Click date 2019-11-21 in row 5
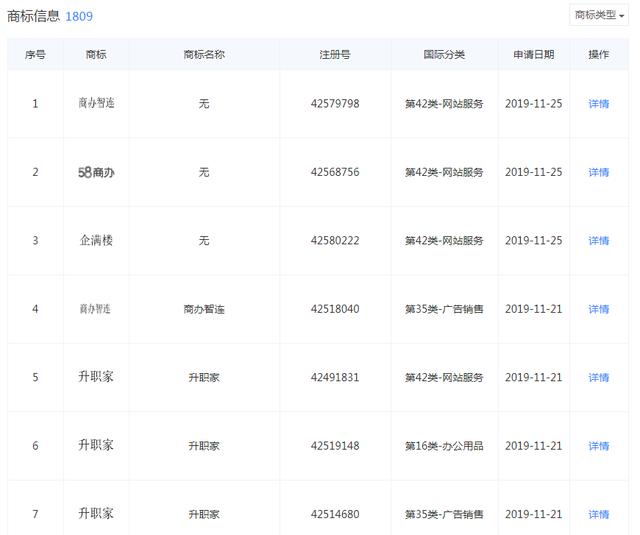640x535 pixels. [x=533, y=377]
